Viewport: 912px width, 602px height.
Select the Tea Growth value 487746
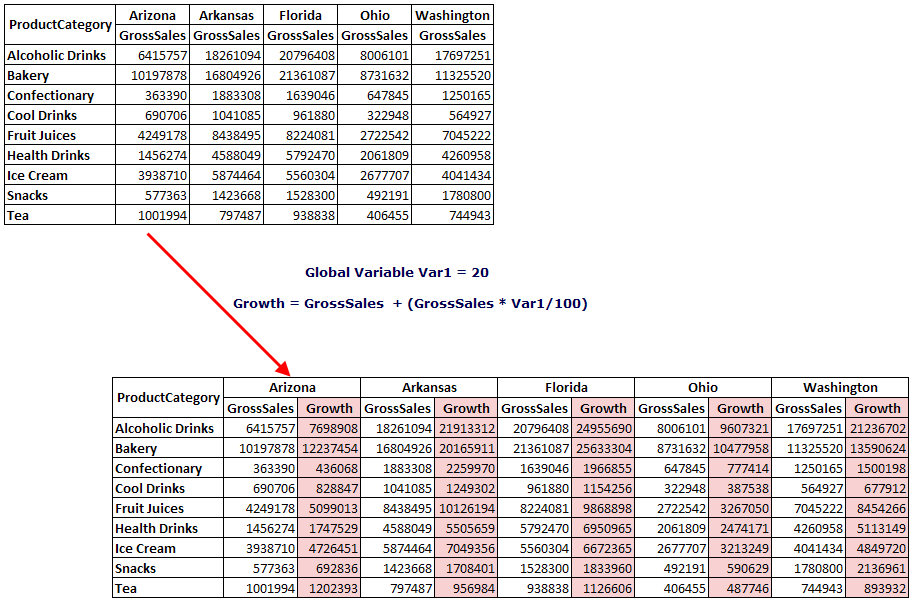click(x=740, y=588)
